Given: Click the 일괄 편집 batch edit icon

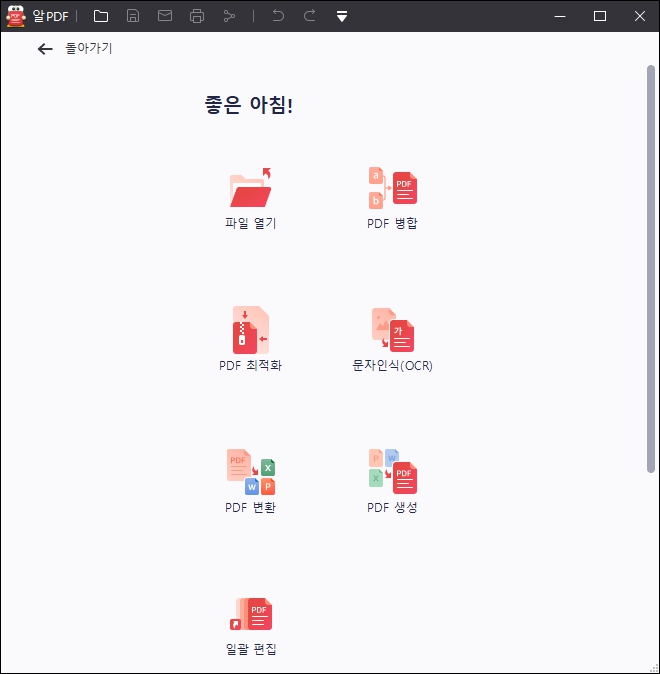Looking at the screenshot, I should (x=251, y=614).
